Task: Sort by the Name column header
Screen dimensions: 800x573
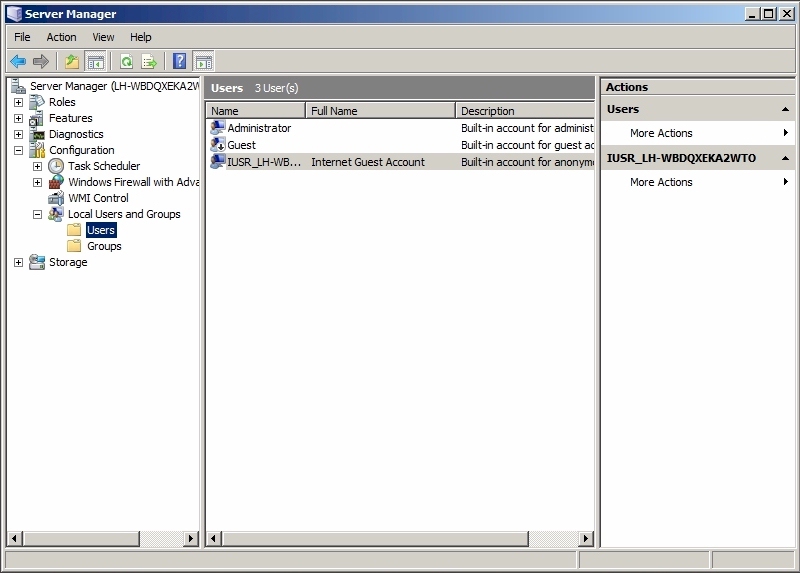Action: pos(256,110)
